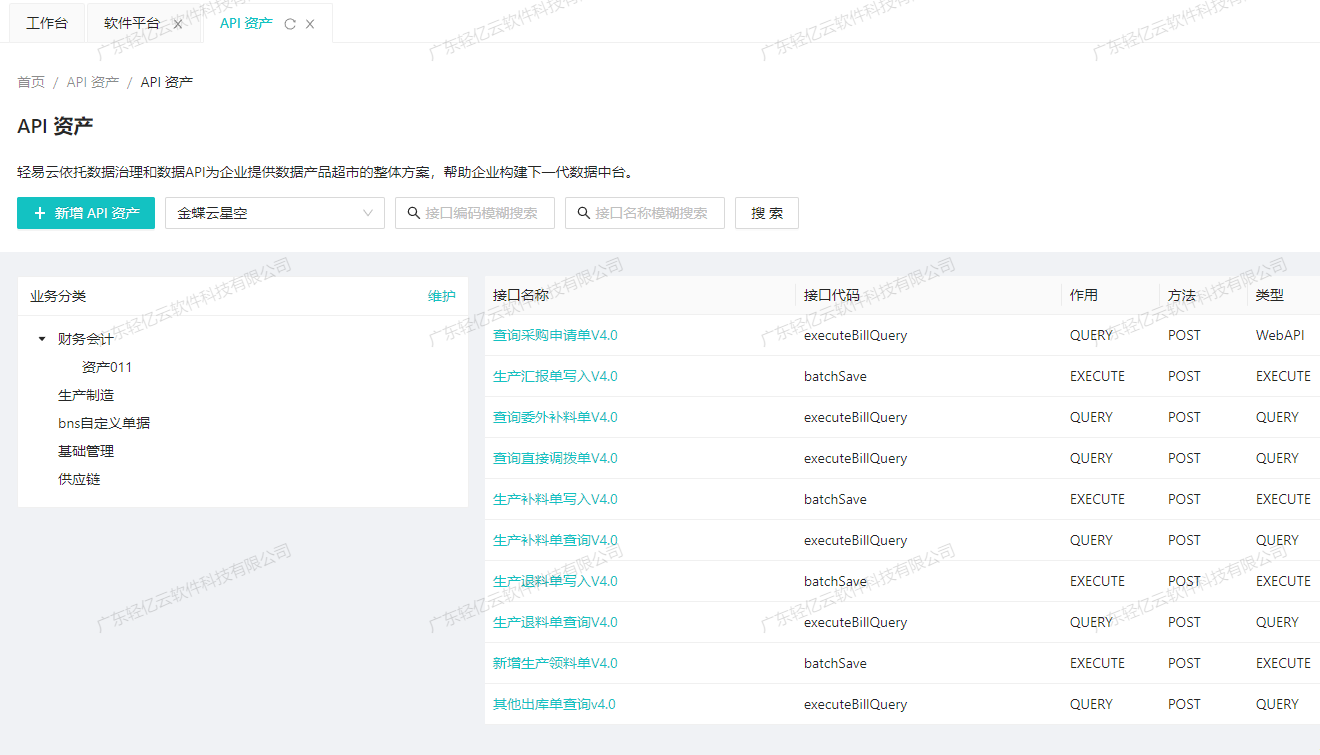This screenshot has height=755, width=1320.
Task: Click plus icon in 新增 API 资产 button
Action: tap(40, 213)
